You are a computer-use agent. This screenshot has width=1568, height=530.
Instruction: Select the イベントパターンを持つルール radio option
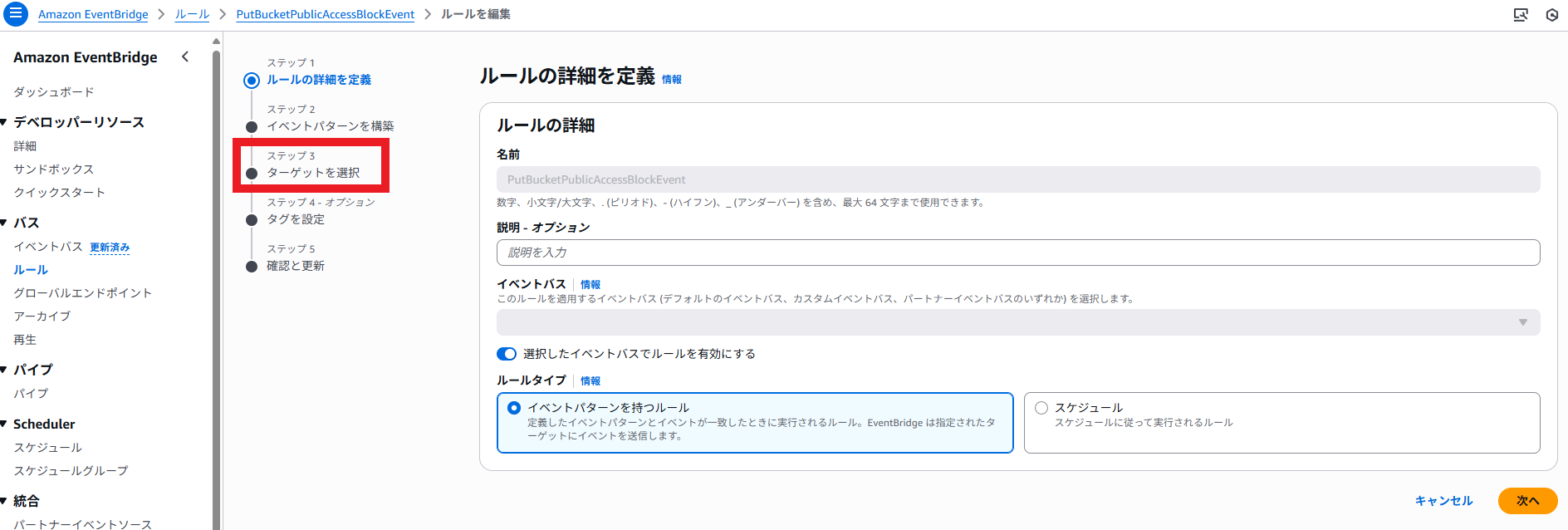(514, 408)
